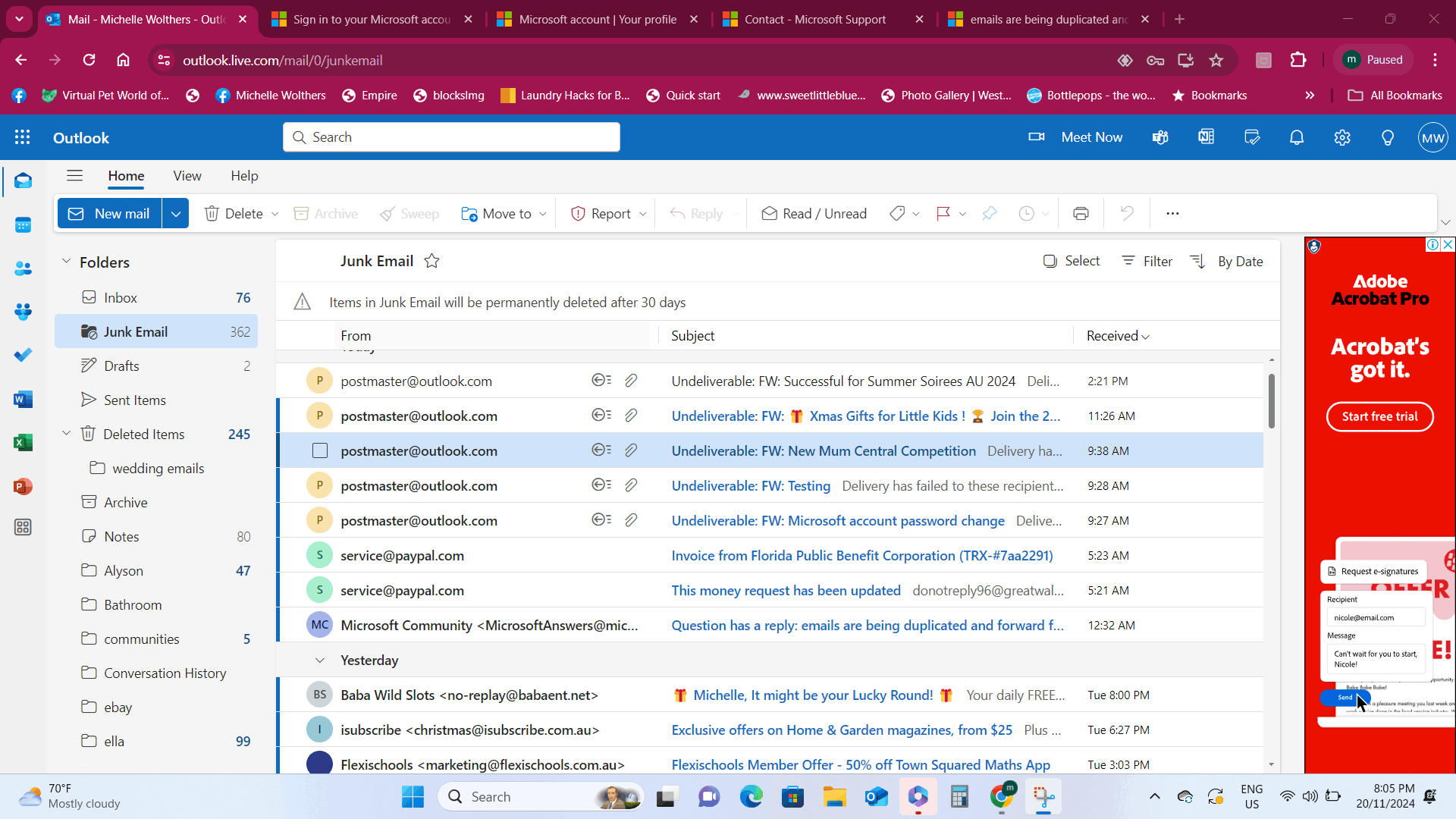This screenshot has height=819, width=1456.
Task: Switch to Microsoft Support browser tab
Action: tap(823, 20)
